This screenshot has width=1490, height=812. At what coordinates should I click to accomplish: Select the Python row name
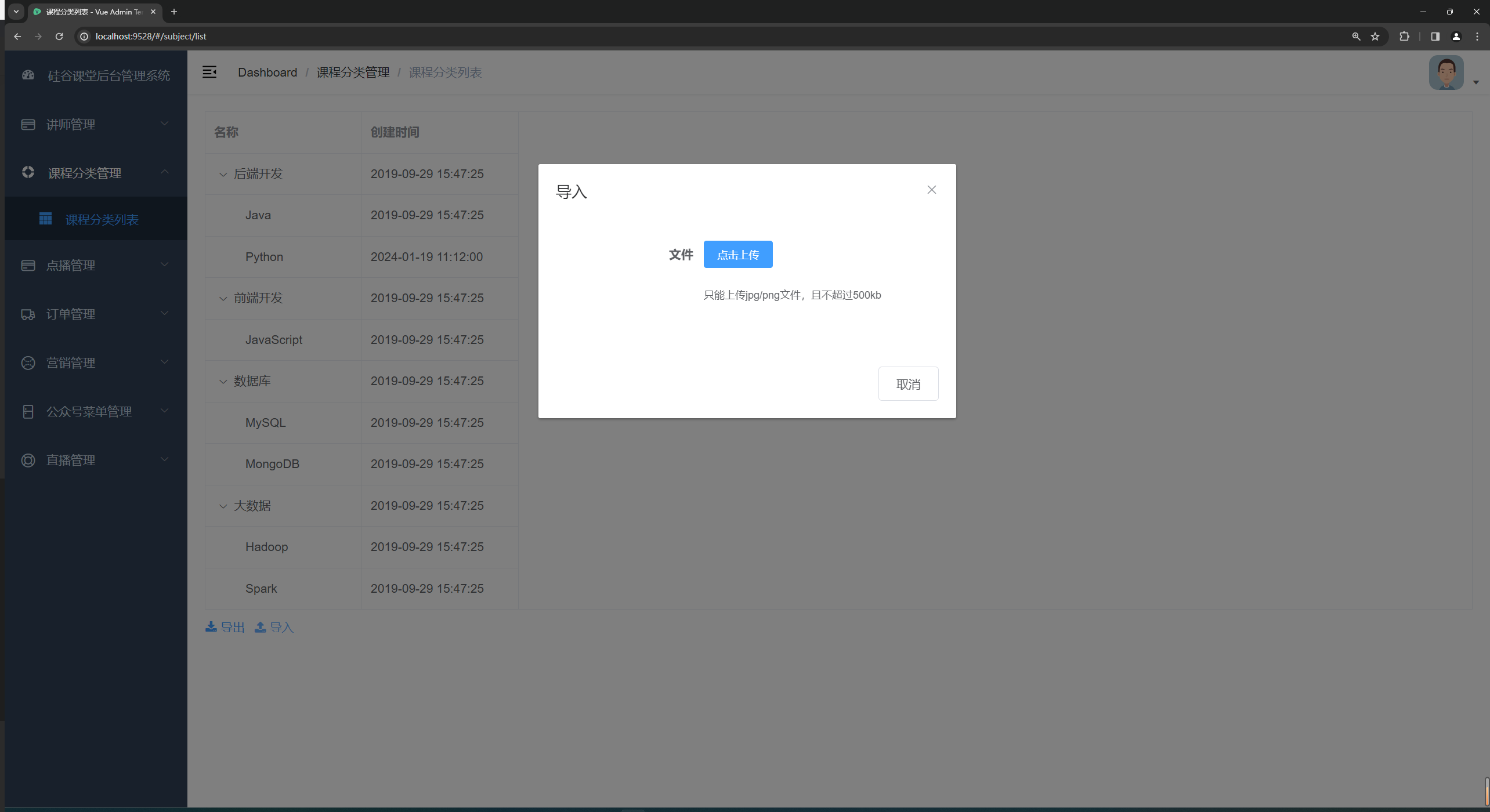264,256
